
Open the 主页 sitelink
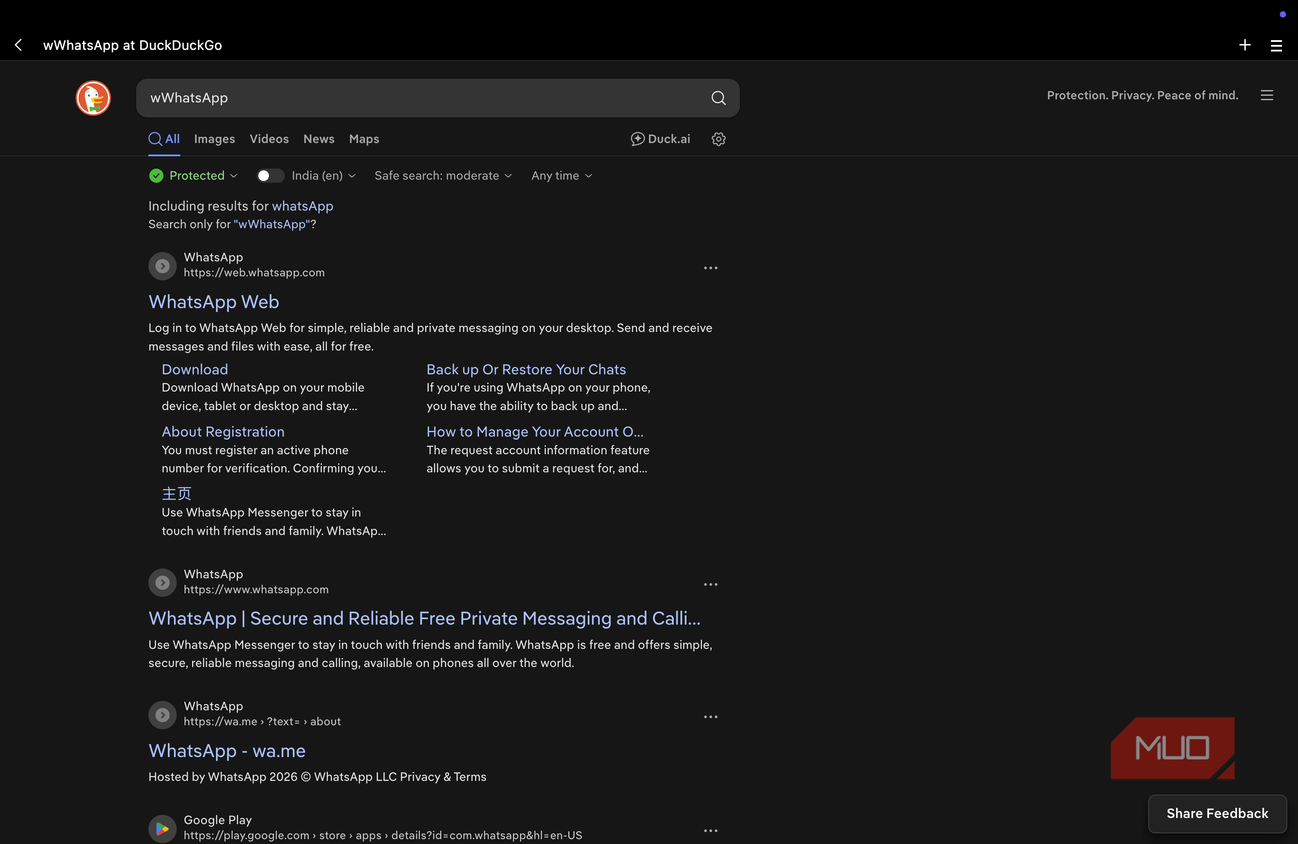177,494
